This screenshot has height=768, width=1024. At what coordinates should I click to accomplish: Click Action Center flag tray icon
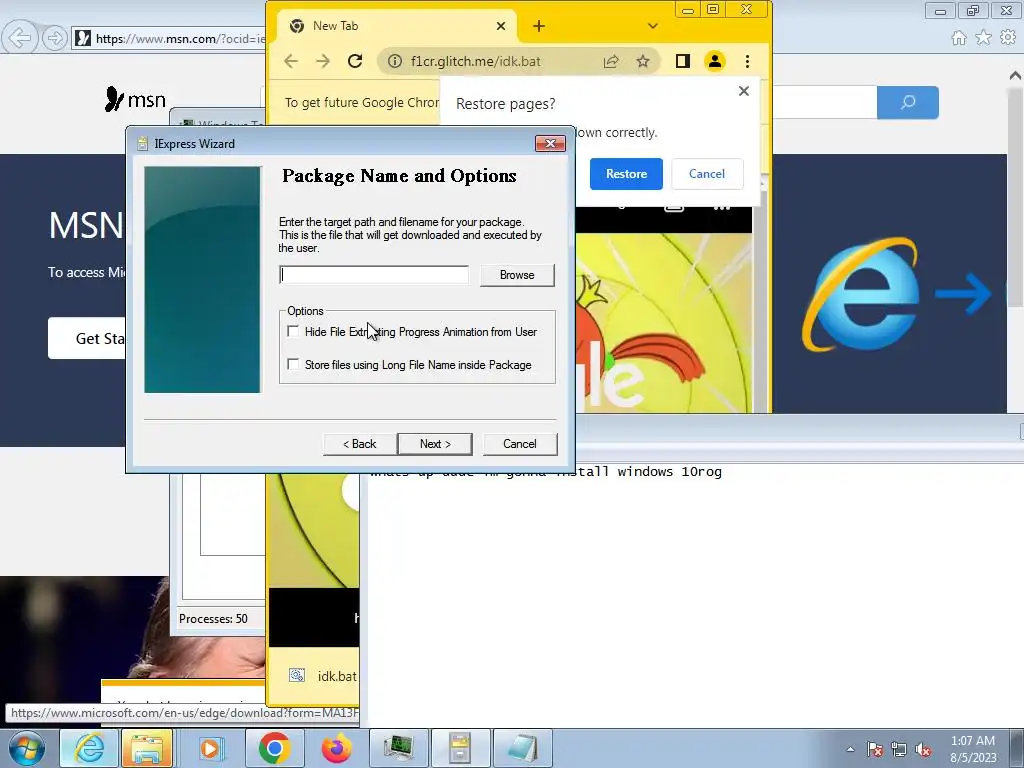pos(875,749)
